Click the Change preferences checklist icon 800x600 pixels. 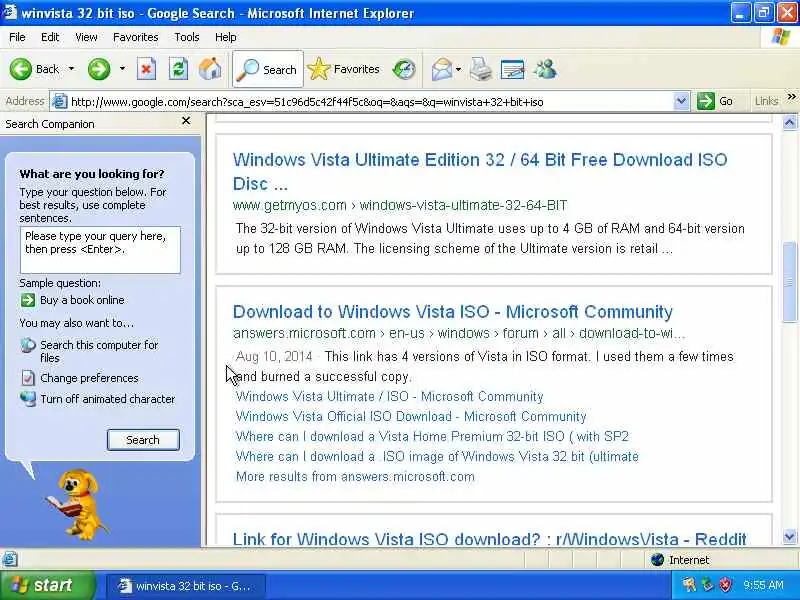(28, 378)
